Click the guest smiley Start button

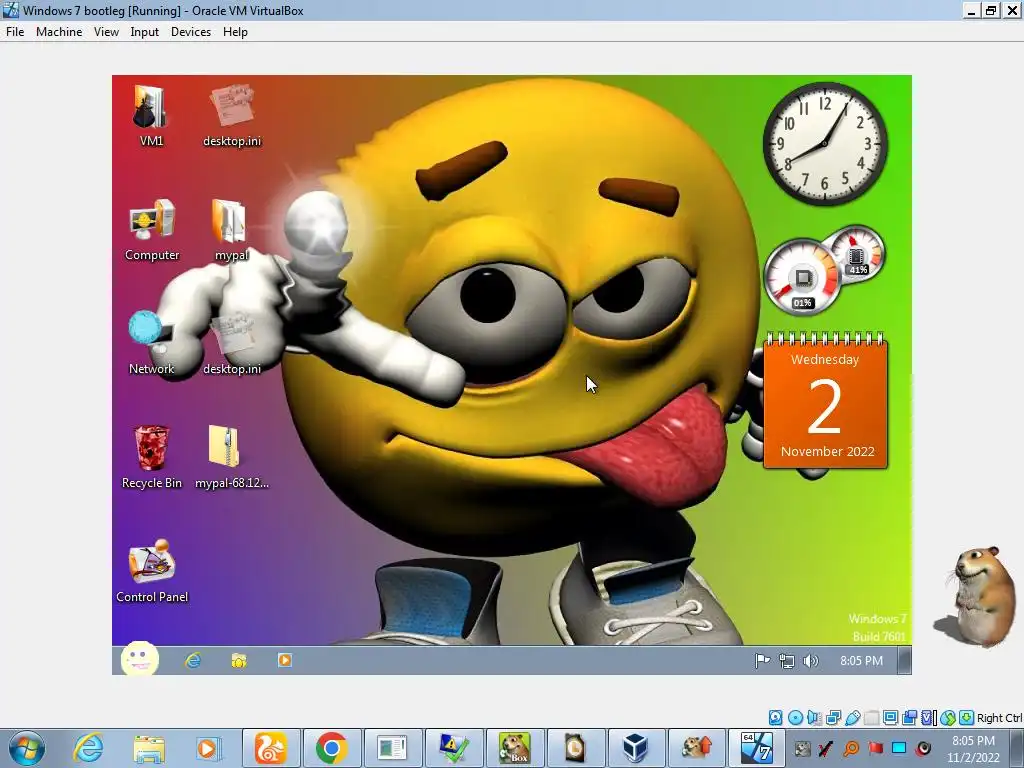[140, 659]
